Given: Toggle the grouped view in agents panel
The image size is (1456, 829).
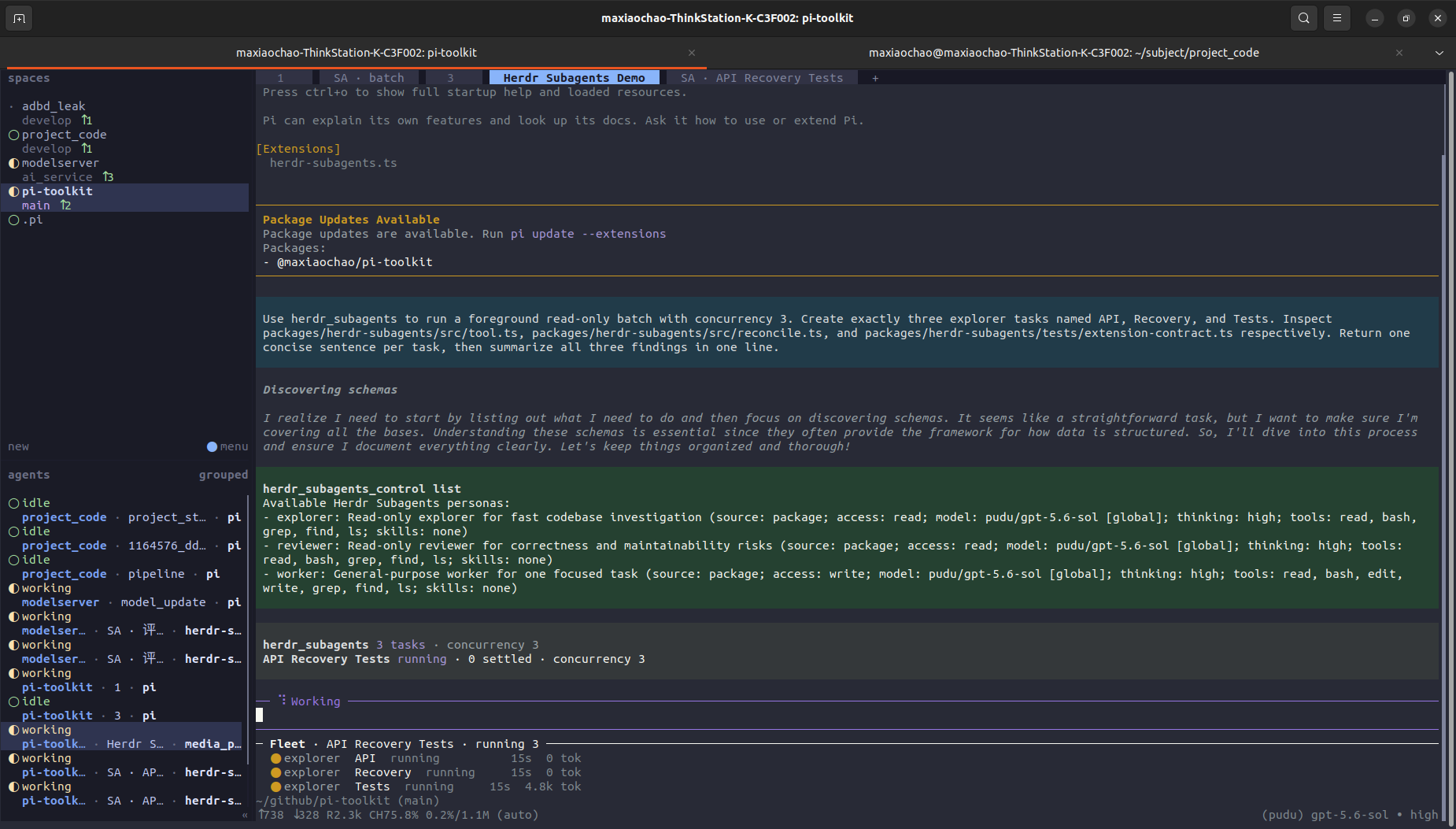Looking at the screenshot, I should click(x=224, y=475).
